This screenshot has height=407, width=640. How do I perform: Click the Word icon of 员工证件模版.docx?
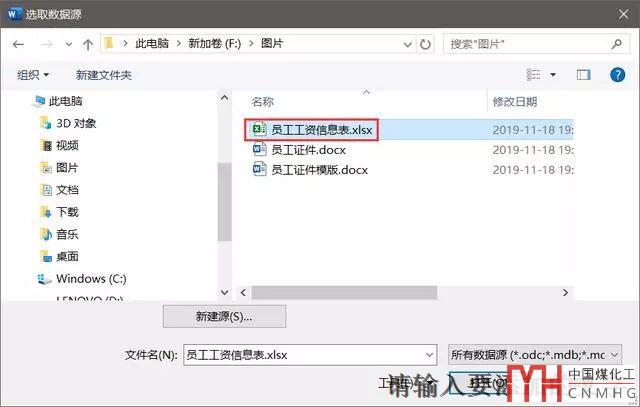click(x=260, y=169)
